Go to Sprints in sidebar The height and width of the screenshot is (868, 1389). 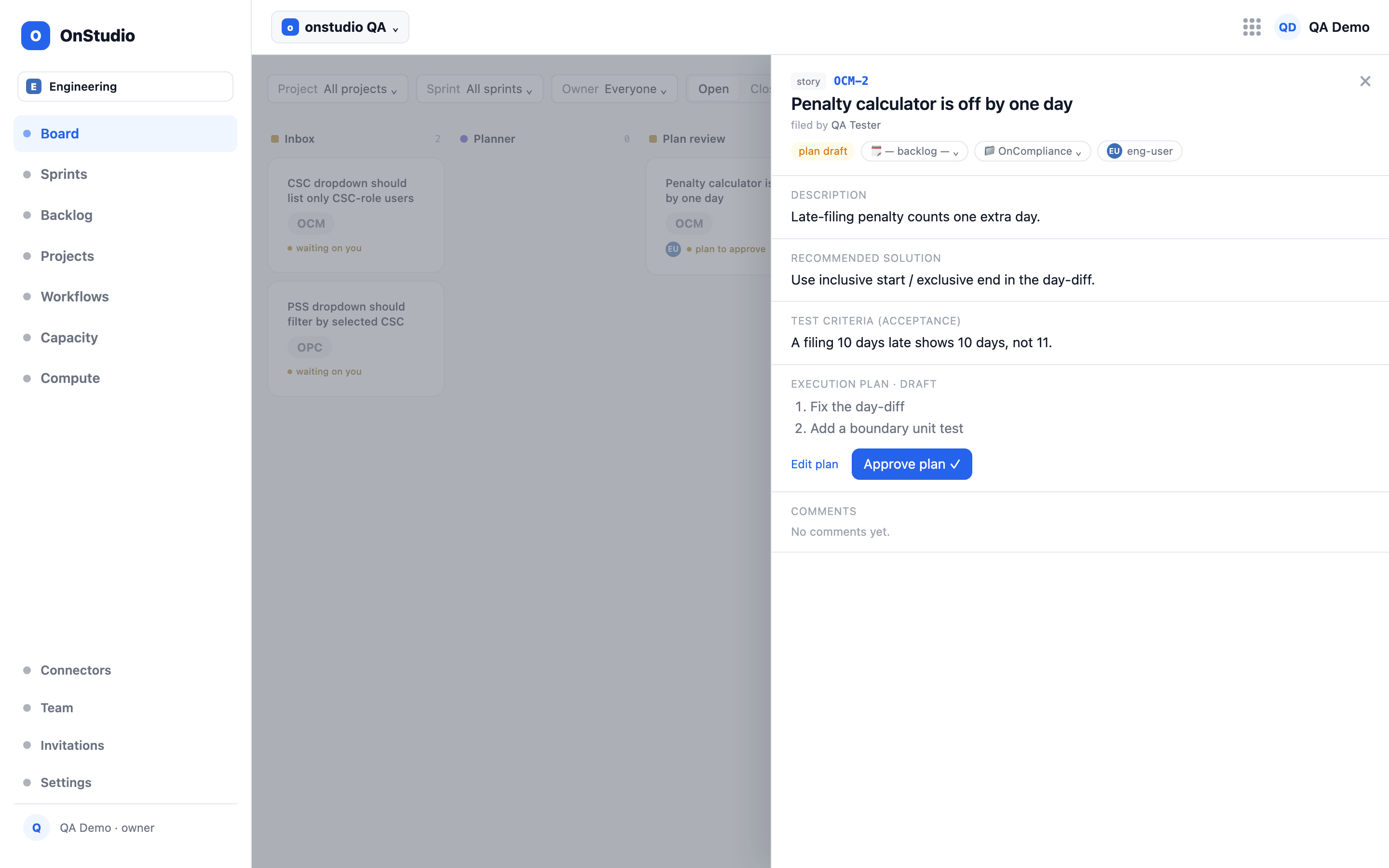pyautogui.click(x=125, y=174)
